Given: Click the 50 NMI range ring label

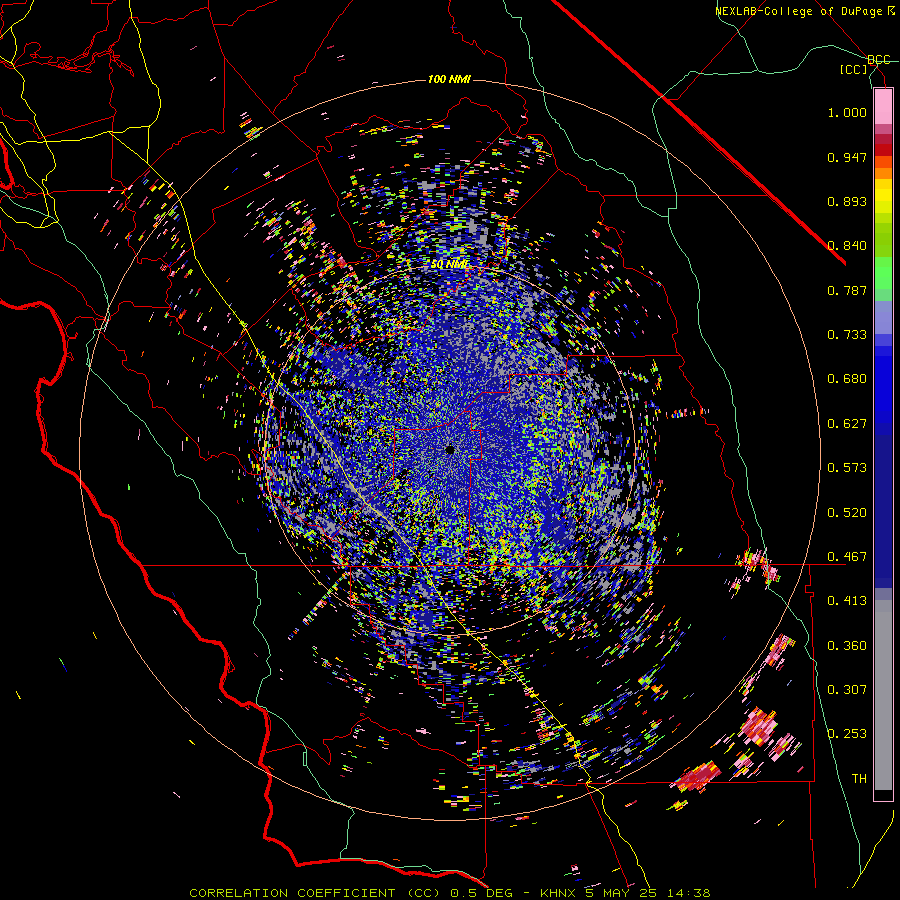Looking at the screenshot, I should coord(449,264).
